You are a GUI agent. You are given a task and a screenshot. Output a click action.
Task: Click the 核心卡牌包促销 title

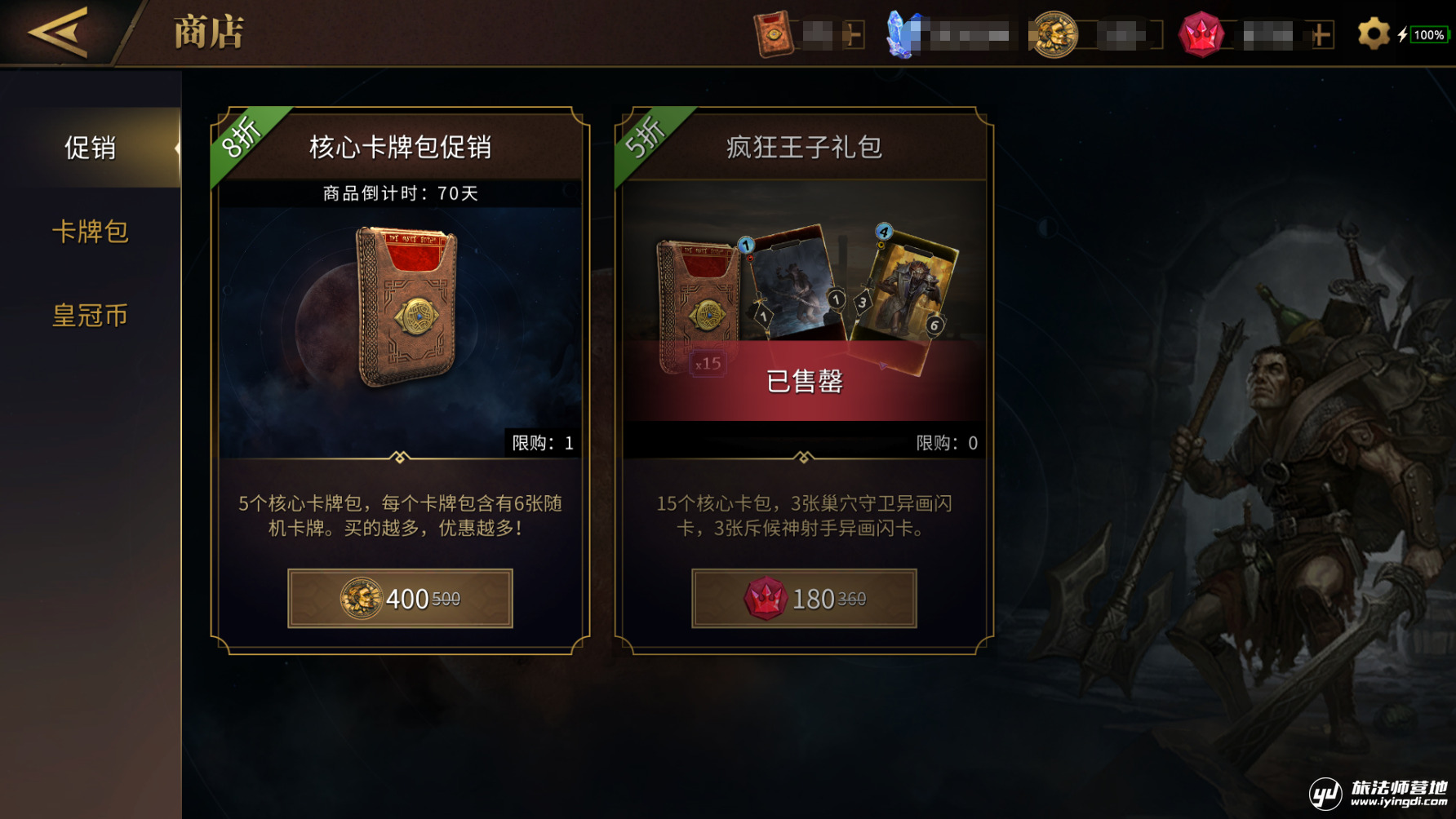400,148
